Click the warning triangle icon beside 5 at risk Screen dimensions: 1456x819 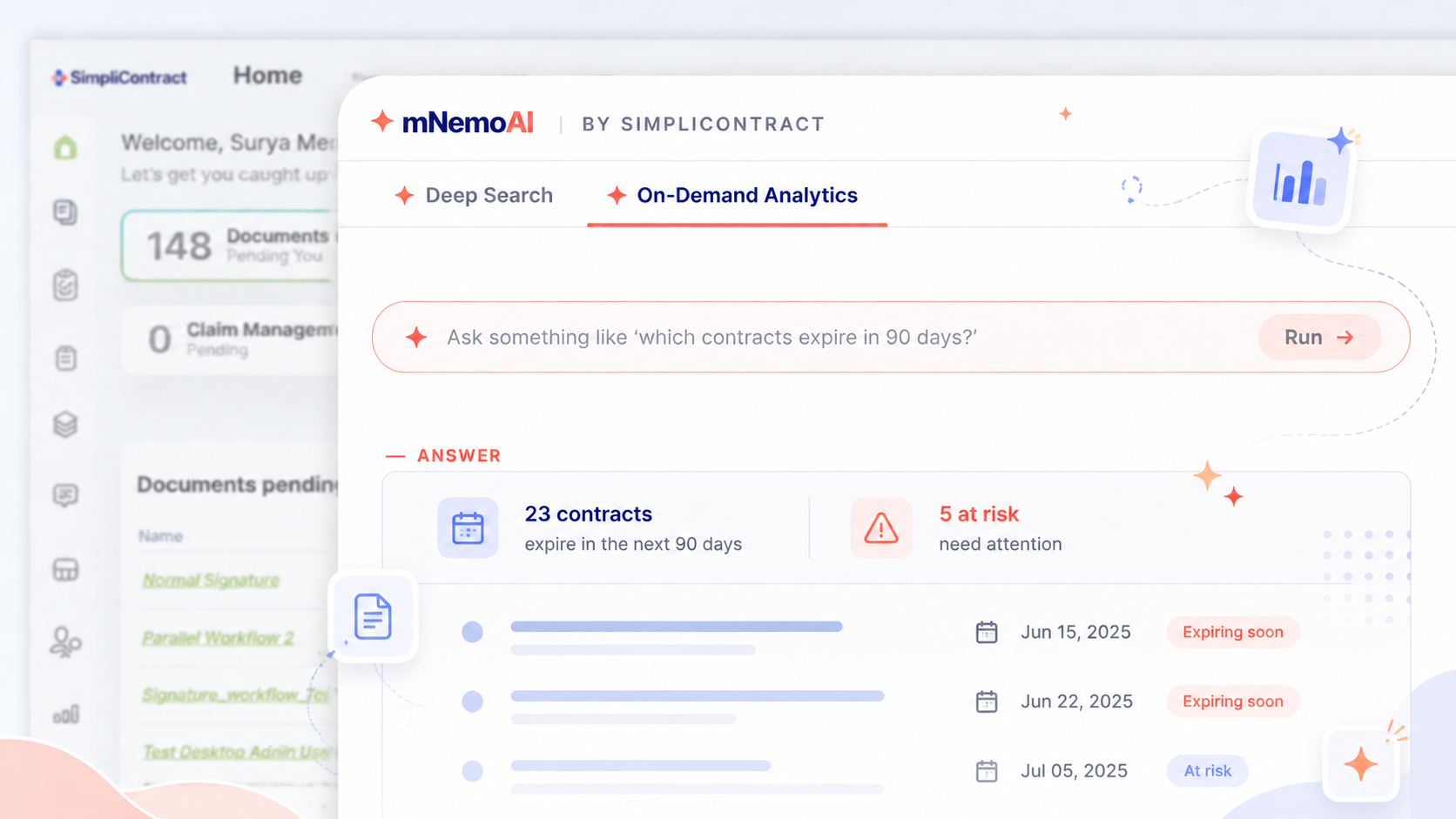(880, 527)
